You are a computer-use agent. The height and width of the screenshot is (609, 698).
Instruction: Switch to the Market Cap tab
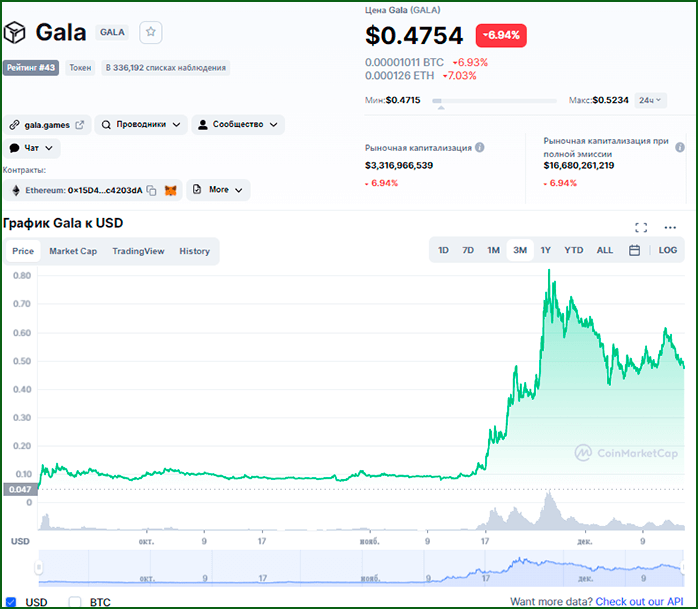[x=73, y=251]
